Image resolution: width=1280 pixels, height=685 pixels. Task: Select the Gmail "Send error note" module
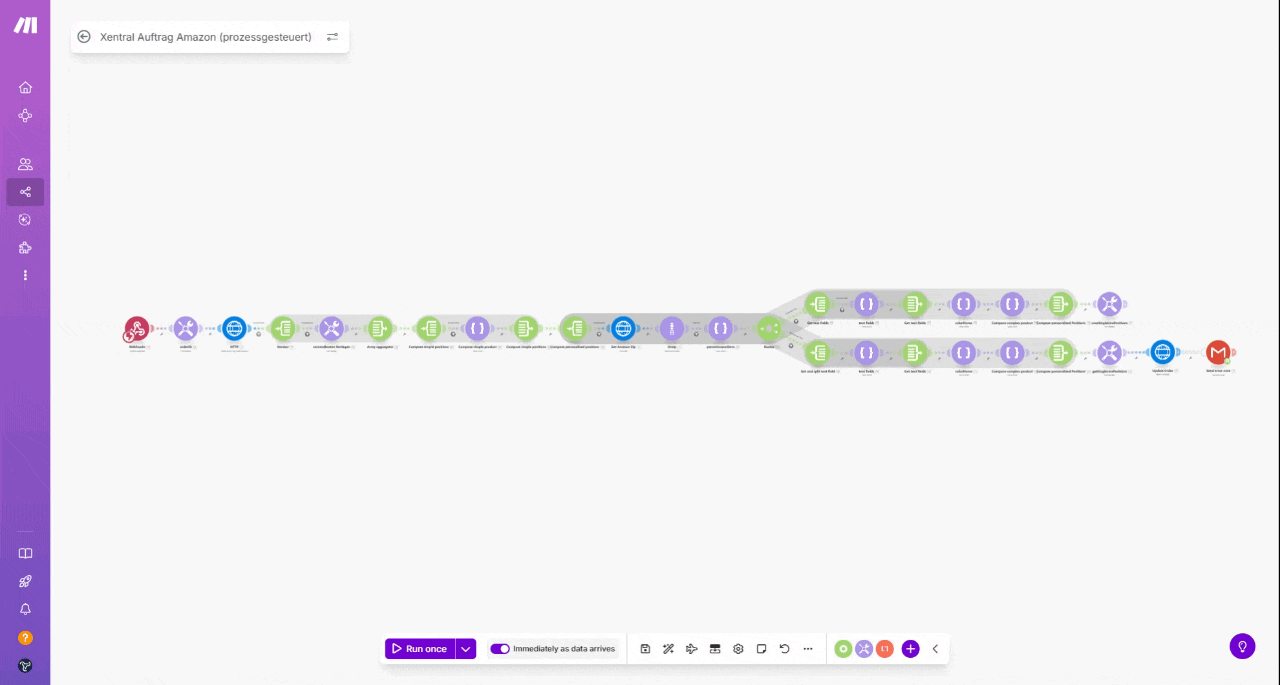coord(1218,352)
